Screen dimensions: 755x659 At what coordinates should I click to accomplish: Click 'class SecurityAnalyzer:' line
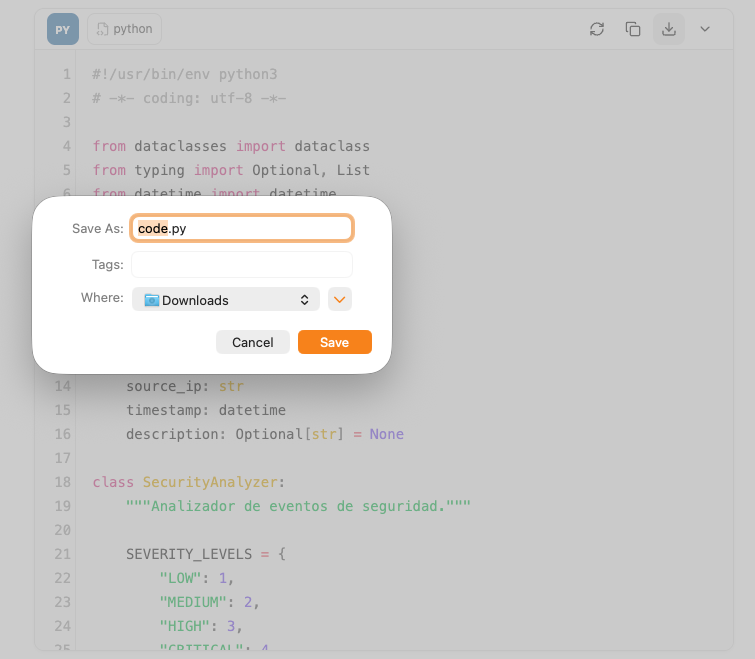(189, 482)
